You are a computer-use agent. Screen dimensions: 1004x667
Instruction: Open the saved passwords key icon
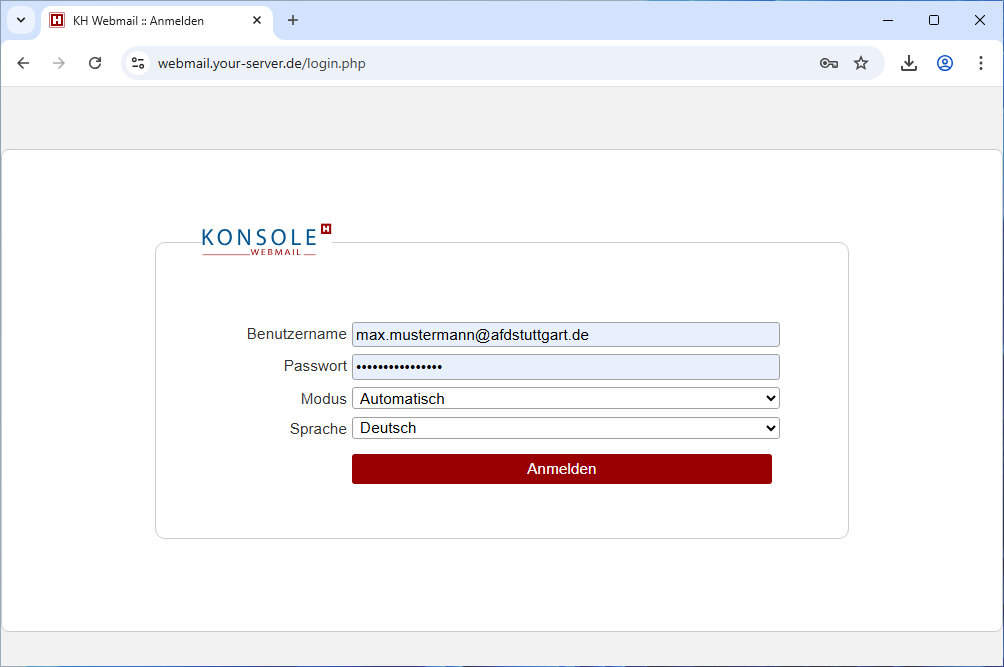tap(828, 63)
